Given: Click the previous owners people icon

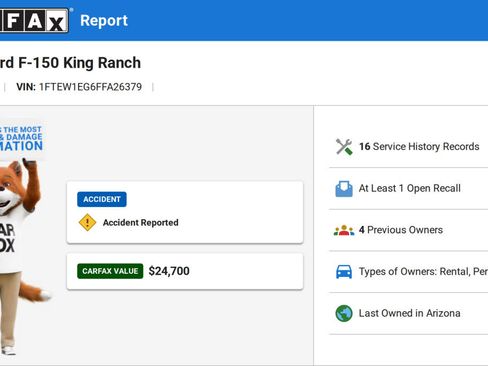Looking at the screenshot, I should 344,230.
